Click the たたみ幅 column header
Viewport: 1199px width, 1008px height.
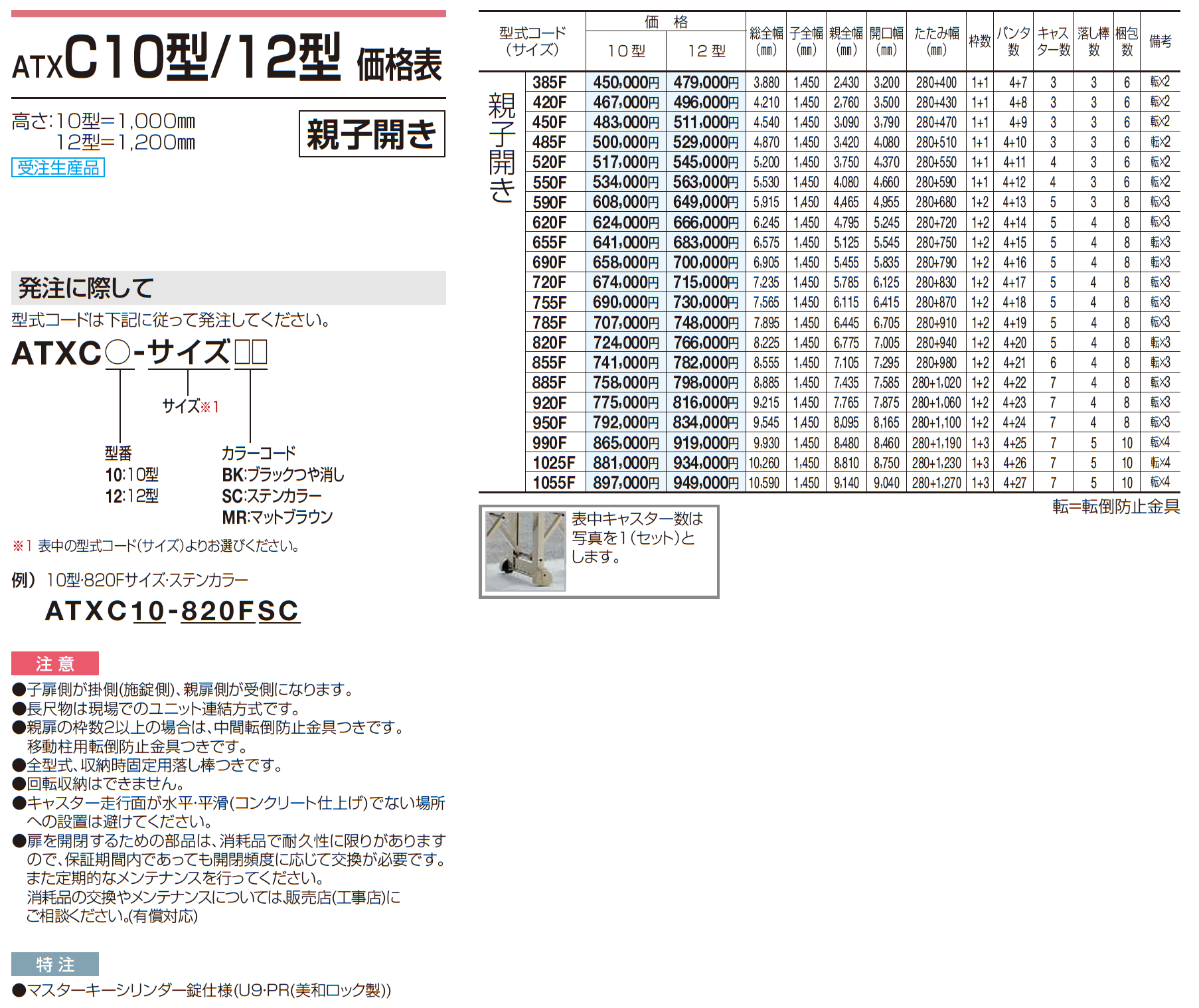[936, 41]
